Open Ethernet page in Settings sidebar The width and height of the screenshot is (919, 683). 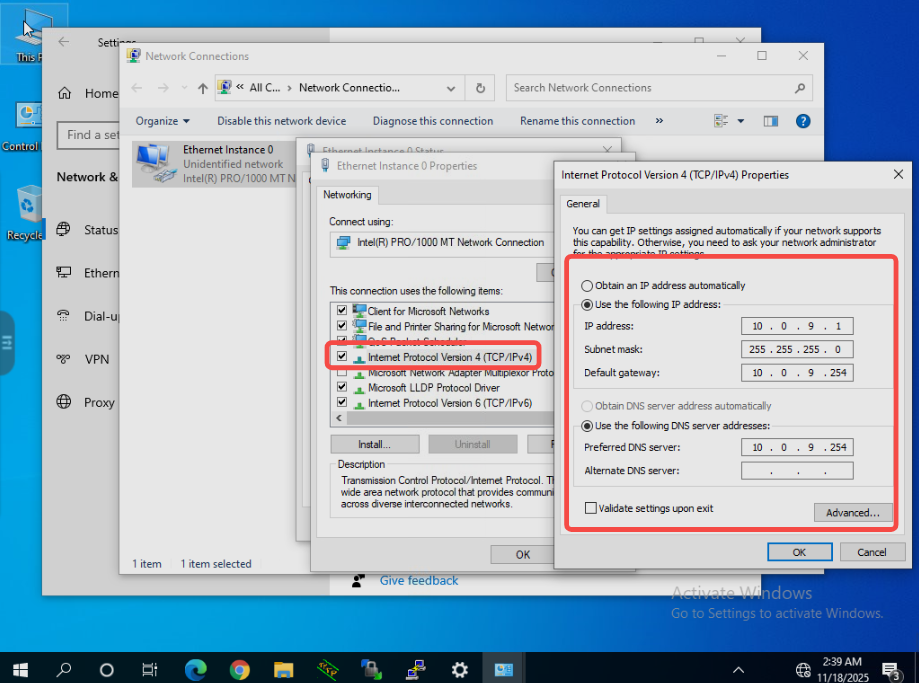88,273
